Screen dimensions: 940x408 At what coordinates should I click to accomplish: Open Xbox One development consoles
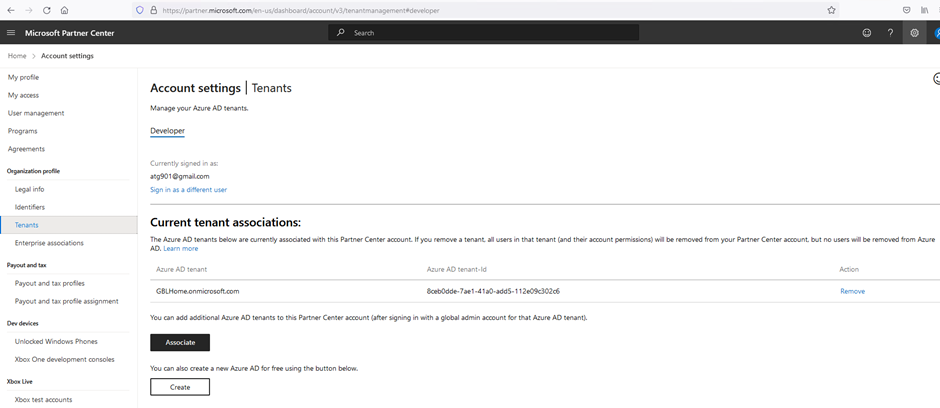pyautogui.click(x=65, y=359)
